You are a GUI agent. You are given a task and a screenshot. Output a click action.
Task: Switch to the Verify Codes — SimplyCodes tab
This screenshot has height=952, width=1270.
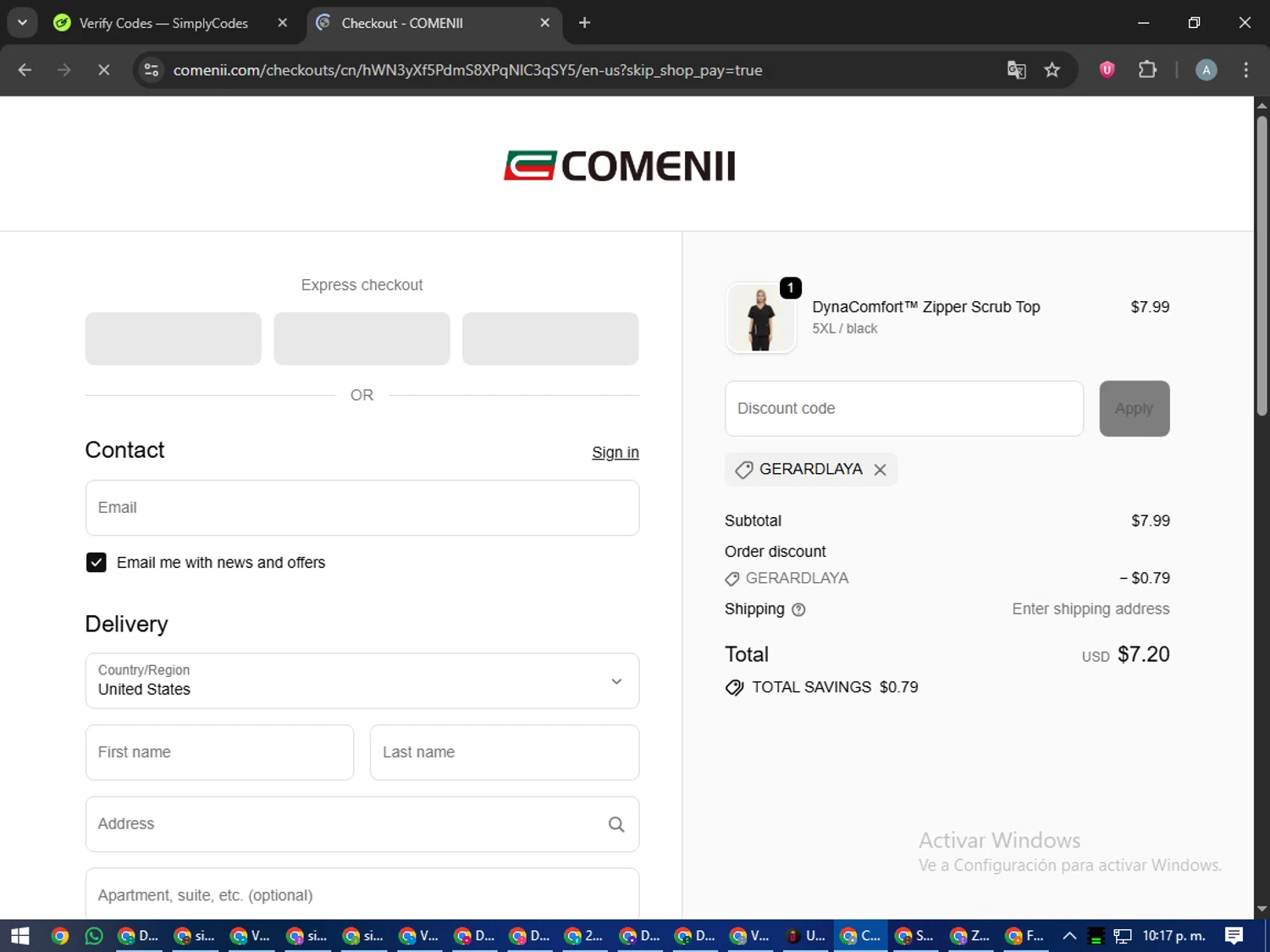pyautogui.click(x=163, y=23)
